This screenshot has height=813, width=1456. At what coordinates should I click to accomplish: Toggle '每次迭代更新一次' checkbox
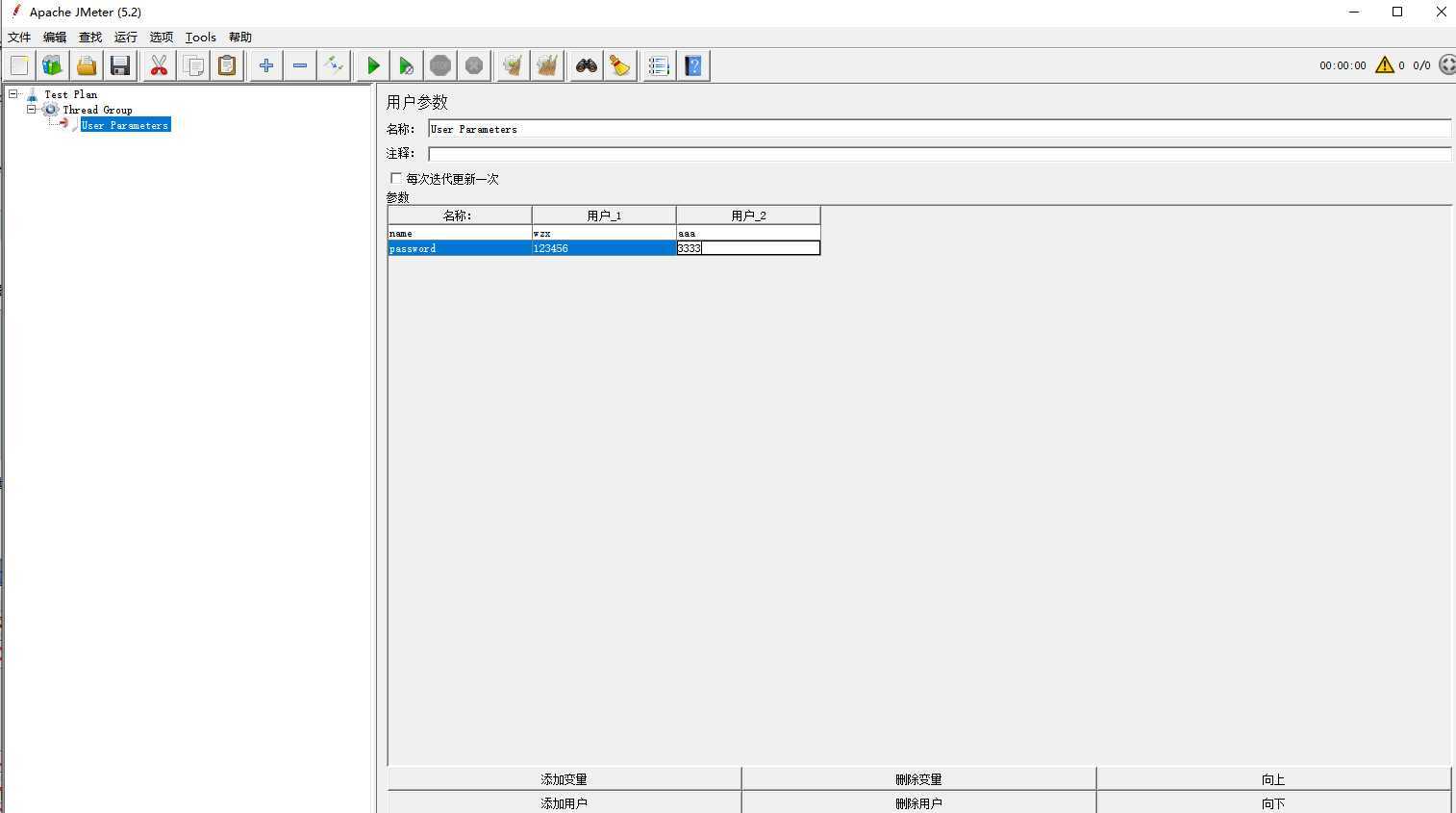tap(395, 178)
